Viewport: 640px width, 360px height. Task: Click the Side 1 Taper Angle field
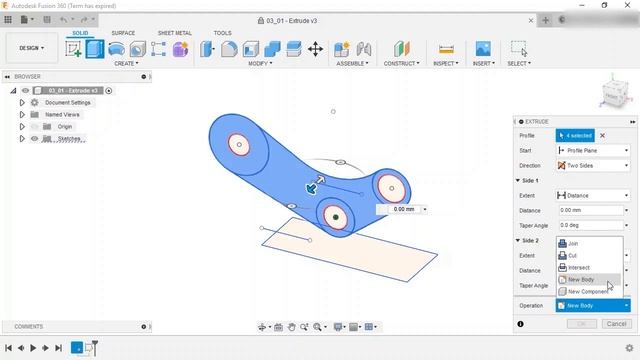(x=591, y=225)
